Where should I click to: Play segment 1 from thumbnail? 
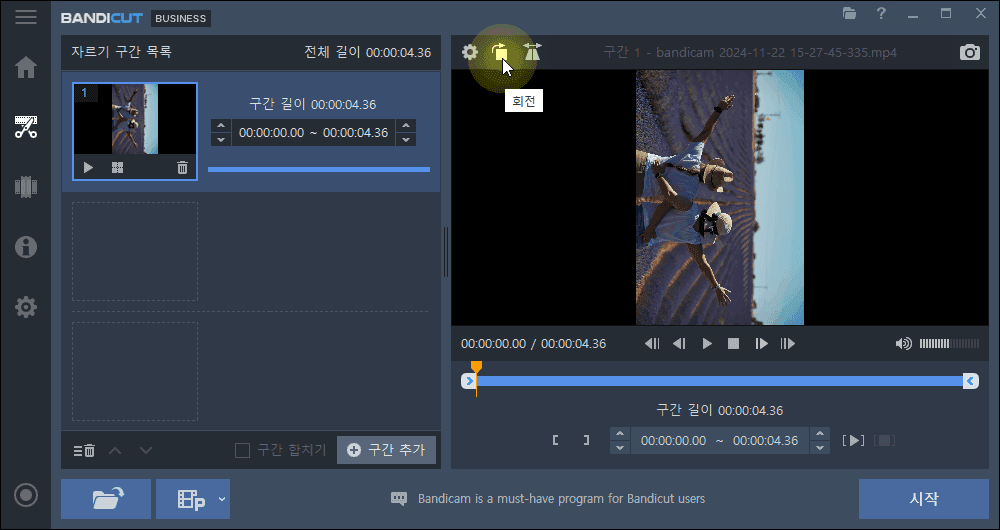pos(89,168)
